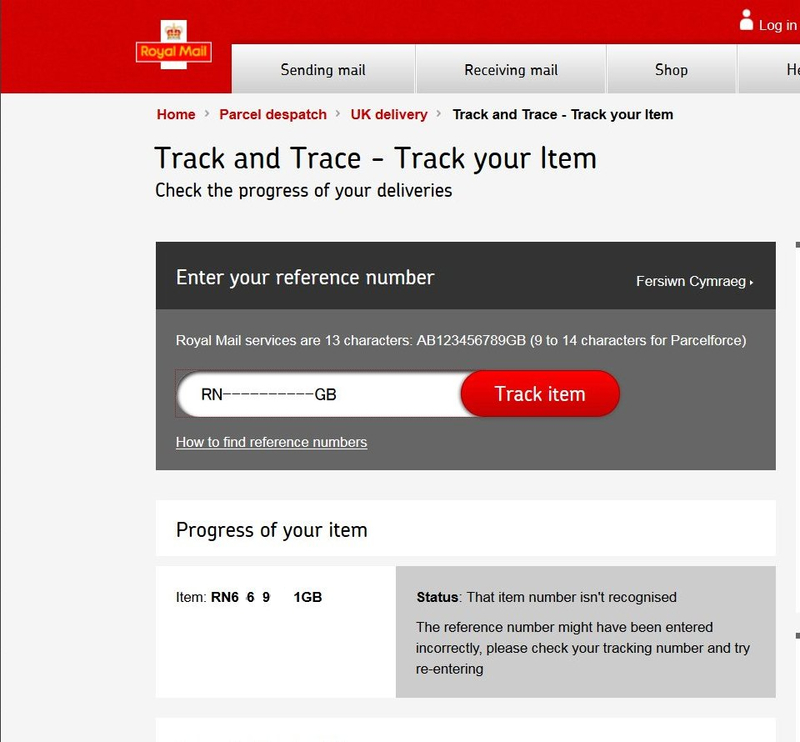Click the Status not recognised message
Viewport: 800px width, 742px height.
(546, 597)
